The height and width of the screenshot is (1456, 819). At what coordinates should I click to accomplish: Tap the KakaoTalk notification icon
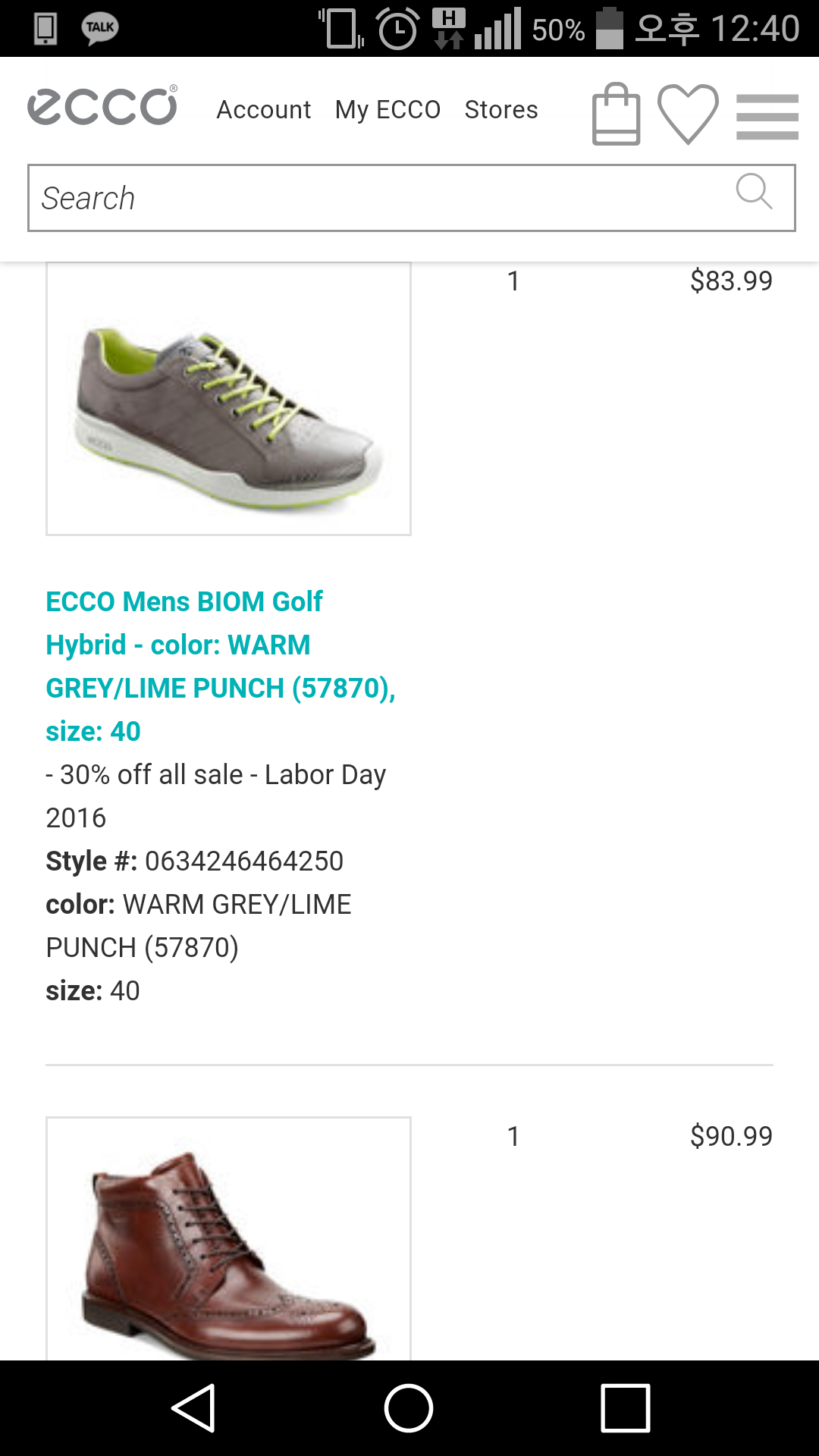(99, 29)
